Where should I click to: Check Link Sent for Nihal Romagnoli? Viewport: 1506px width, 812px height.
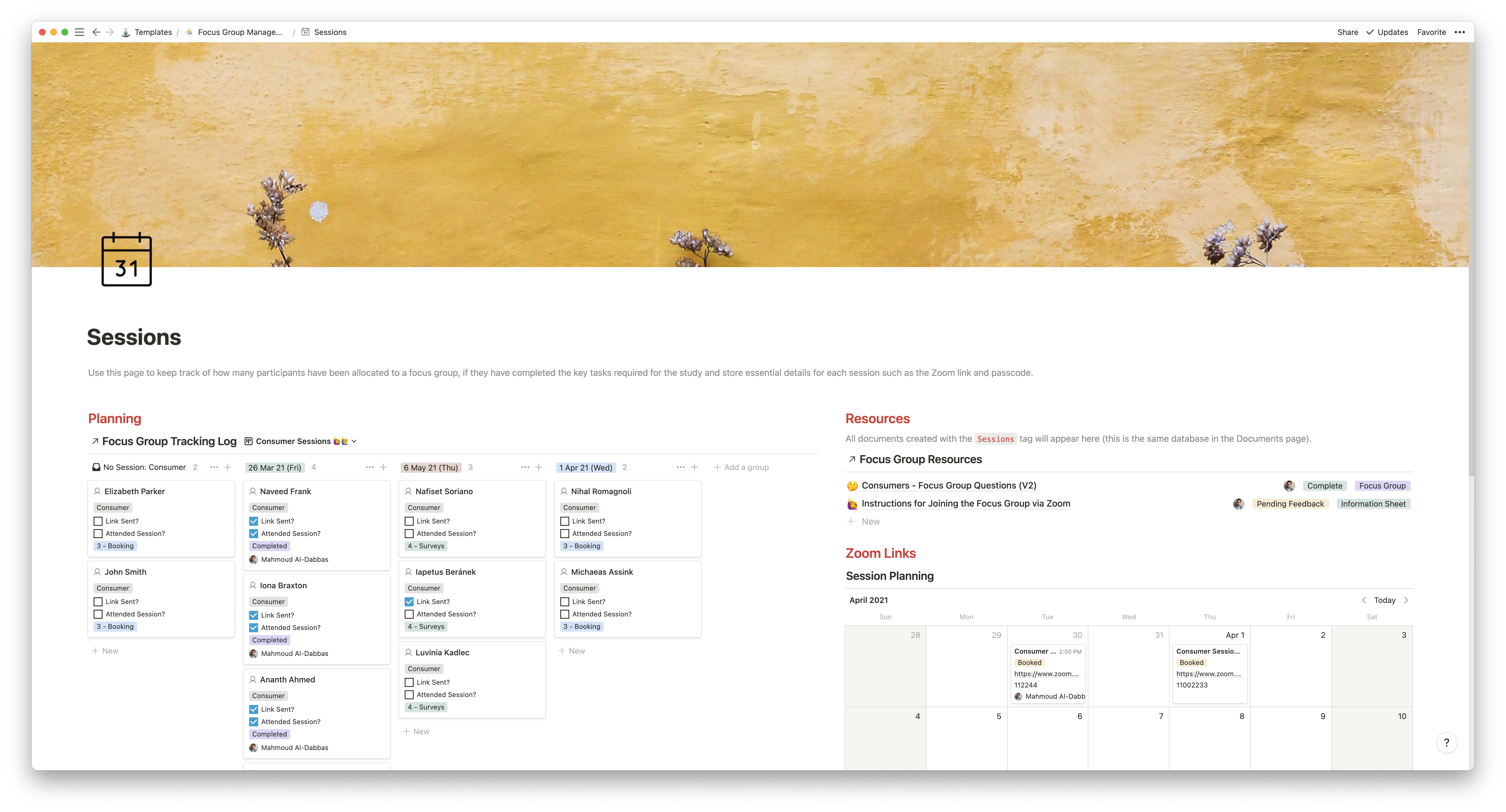point(565,521)
